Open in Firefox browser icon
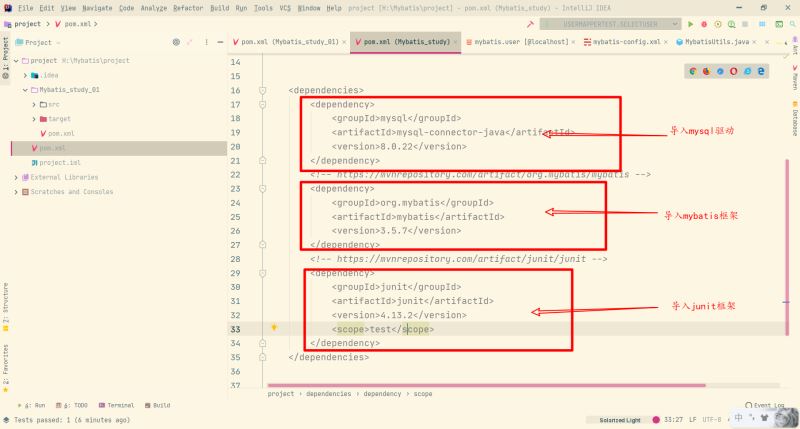Viewport: 800px width, 429px height. pyautogui.click(x=706, y=71)
